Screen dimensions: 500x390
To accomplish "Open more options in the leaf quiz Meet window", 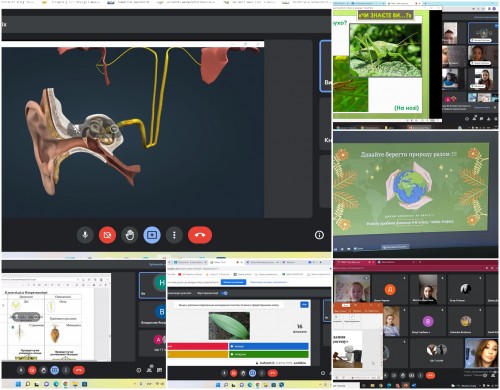I will tap(262, 373).
